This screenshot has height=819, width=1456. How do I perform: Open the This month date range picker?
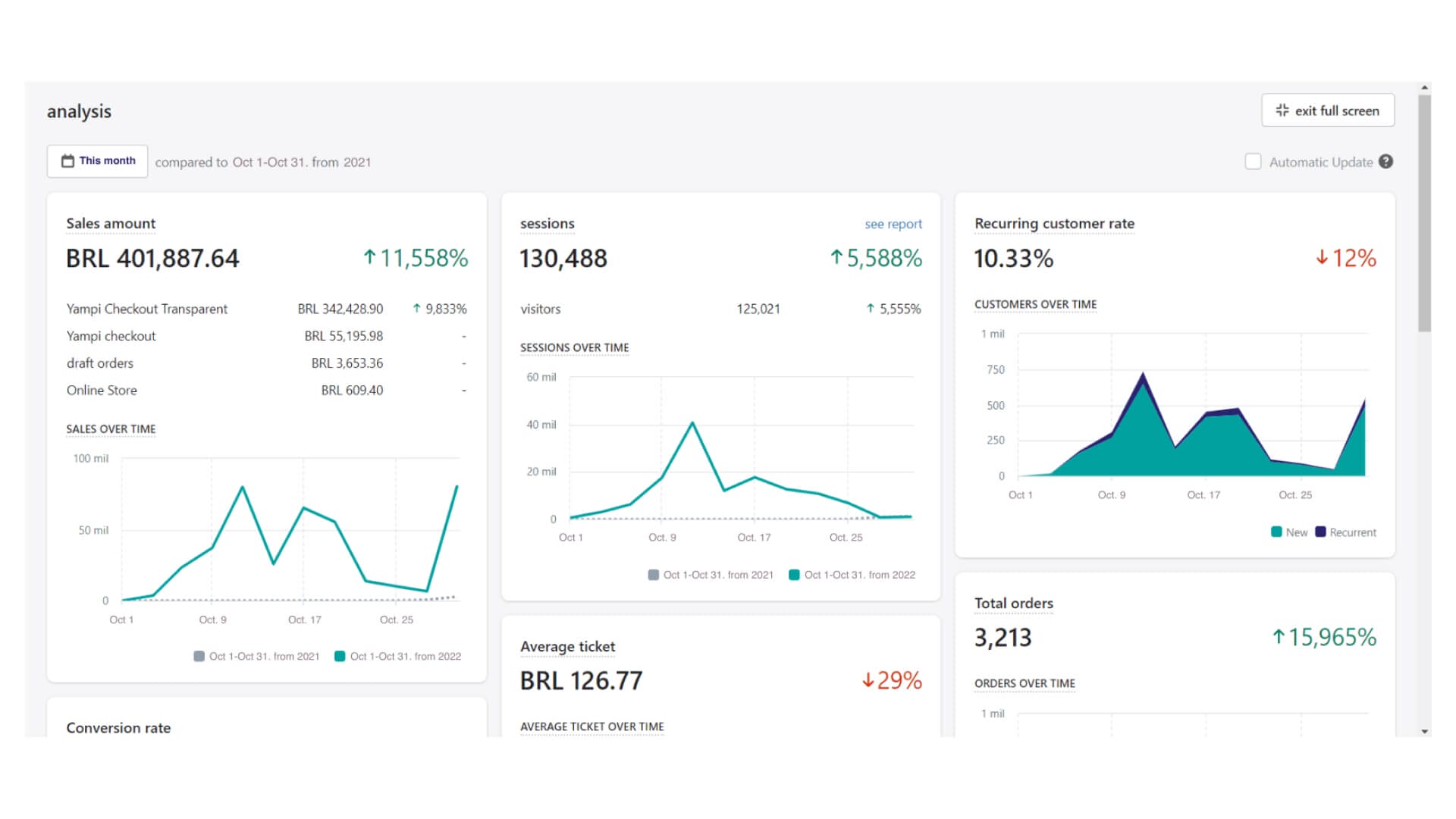(x=98, y=161)
